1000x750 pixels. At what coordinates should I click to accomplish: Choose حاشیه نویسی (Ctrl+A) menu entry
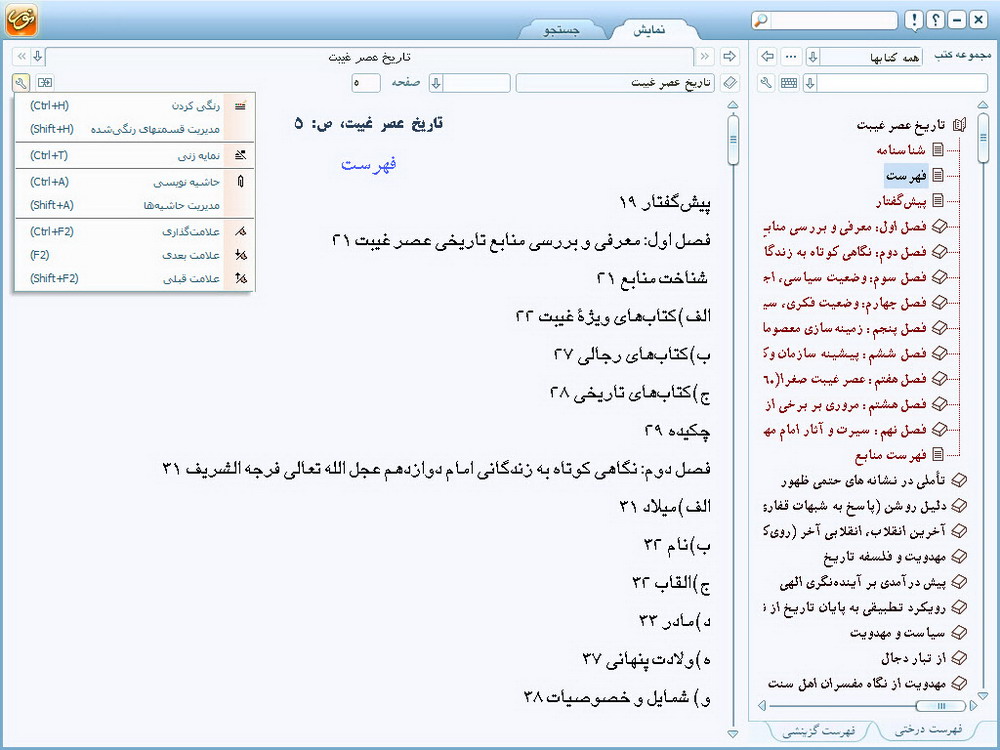click(134, 182)
